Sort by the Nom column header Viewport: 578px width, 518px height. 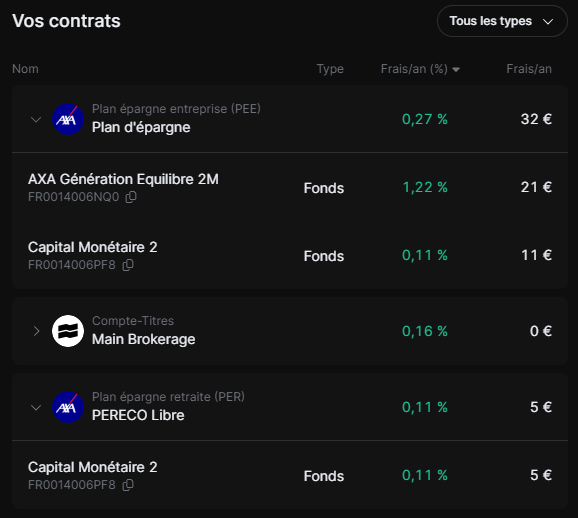click(x=25, y=69)
